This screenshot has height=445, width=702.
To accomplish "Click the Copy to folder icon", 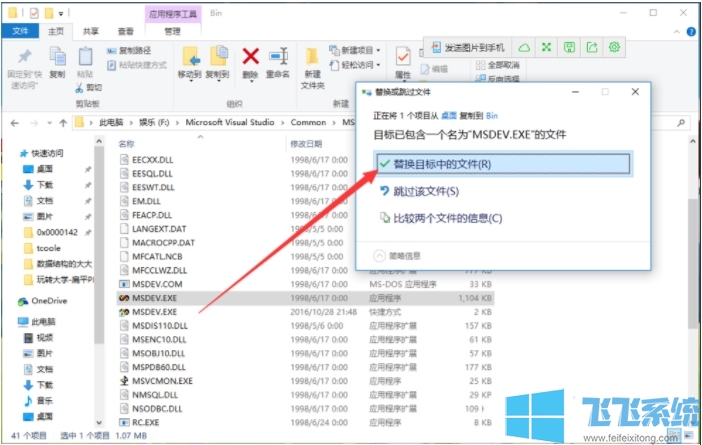I will 218,57.
